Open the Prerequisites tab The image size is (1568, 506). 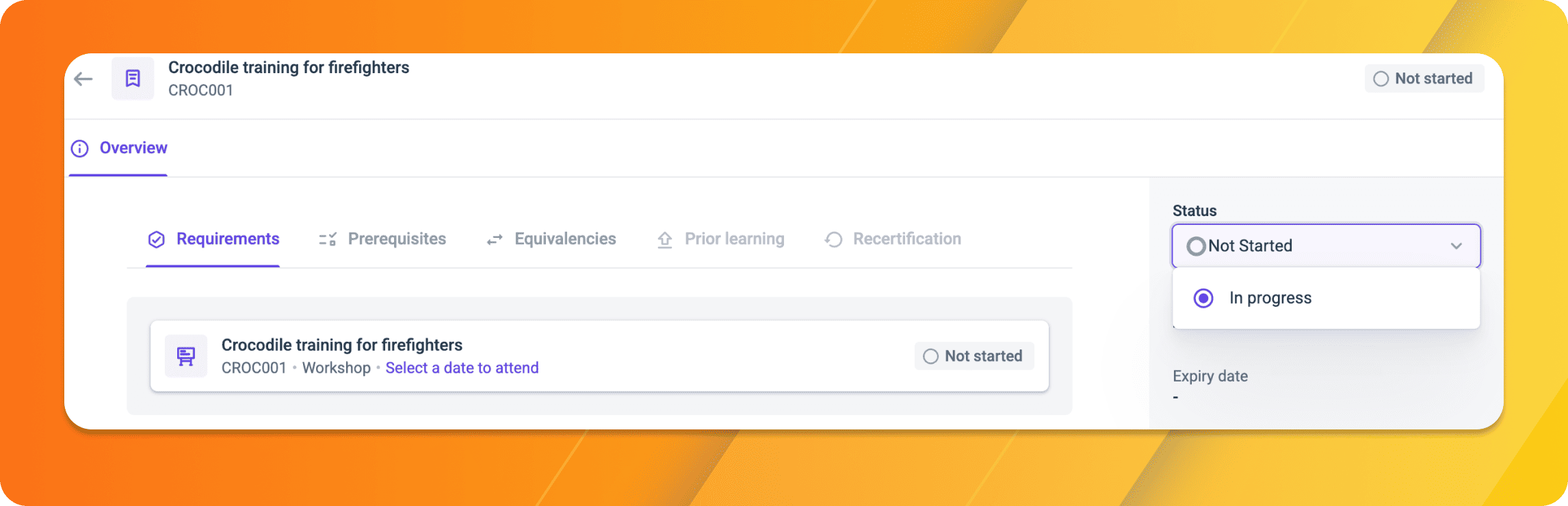click(382, 239)
